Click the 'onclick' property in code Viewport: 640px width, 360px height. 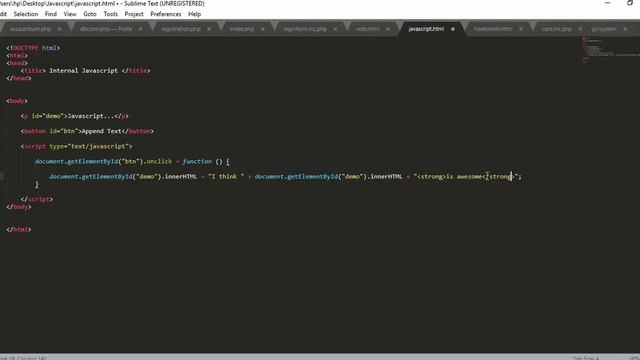(x=159, y=161)
